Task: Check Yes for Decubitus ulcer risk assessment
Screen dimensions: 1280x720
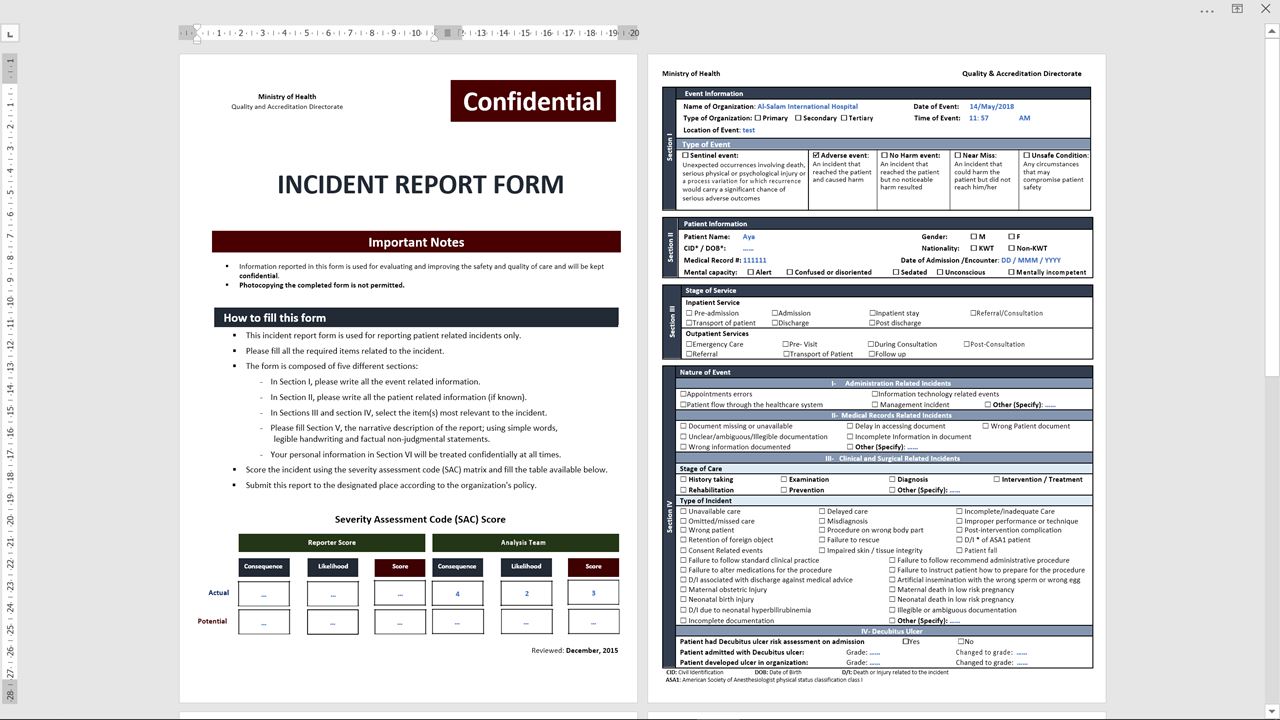Action: tap(906, 641)
